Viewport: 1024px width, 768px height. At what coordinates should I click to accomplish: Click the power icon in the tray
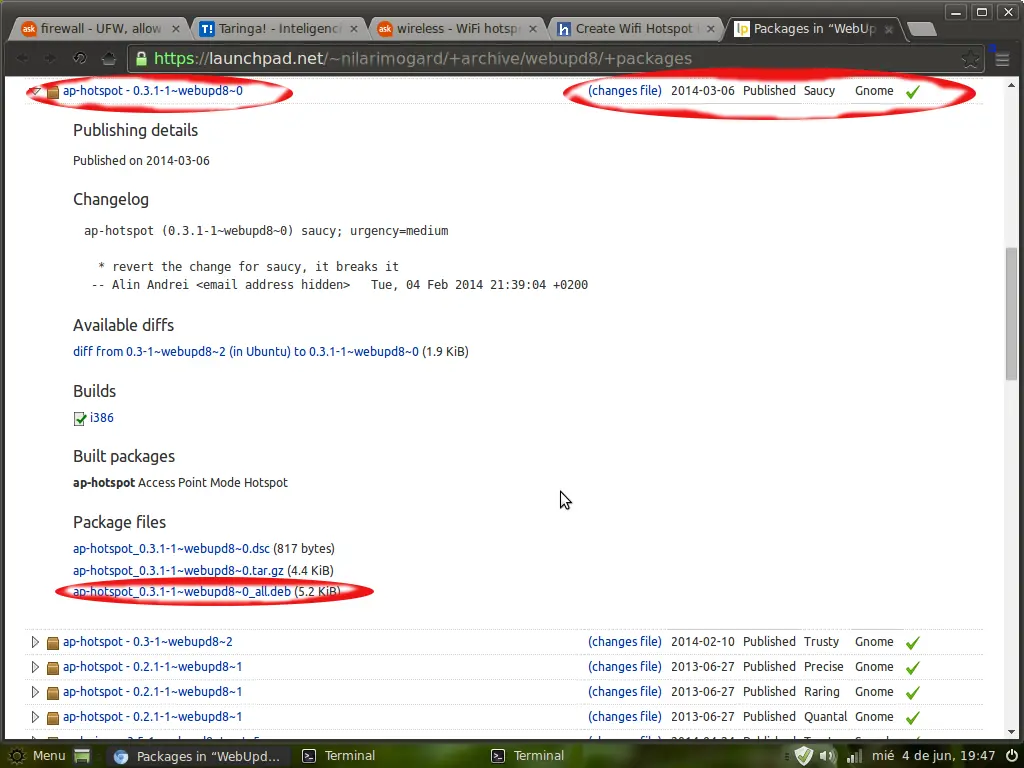pyautogui.click(x=1011, y=756)
